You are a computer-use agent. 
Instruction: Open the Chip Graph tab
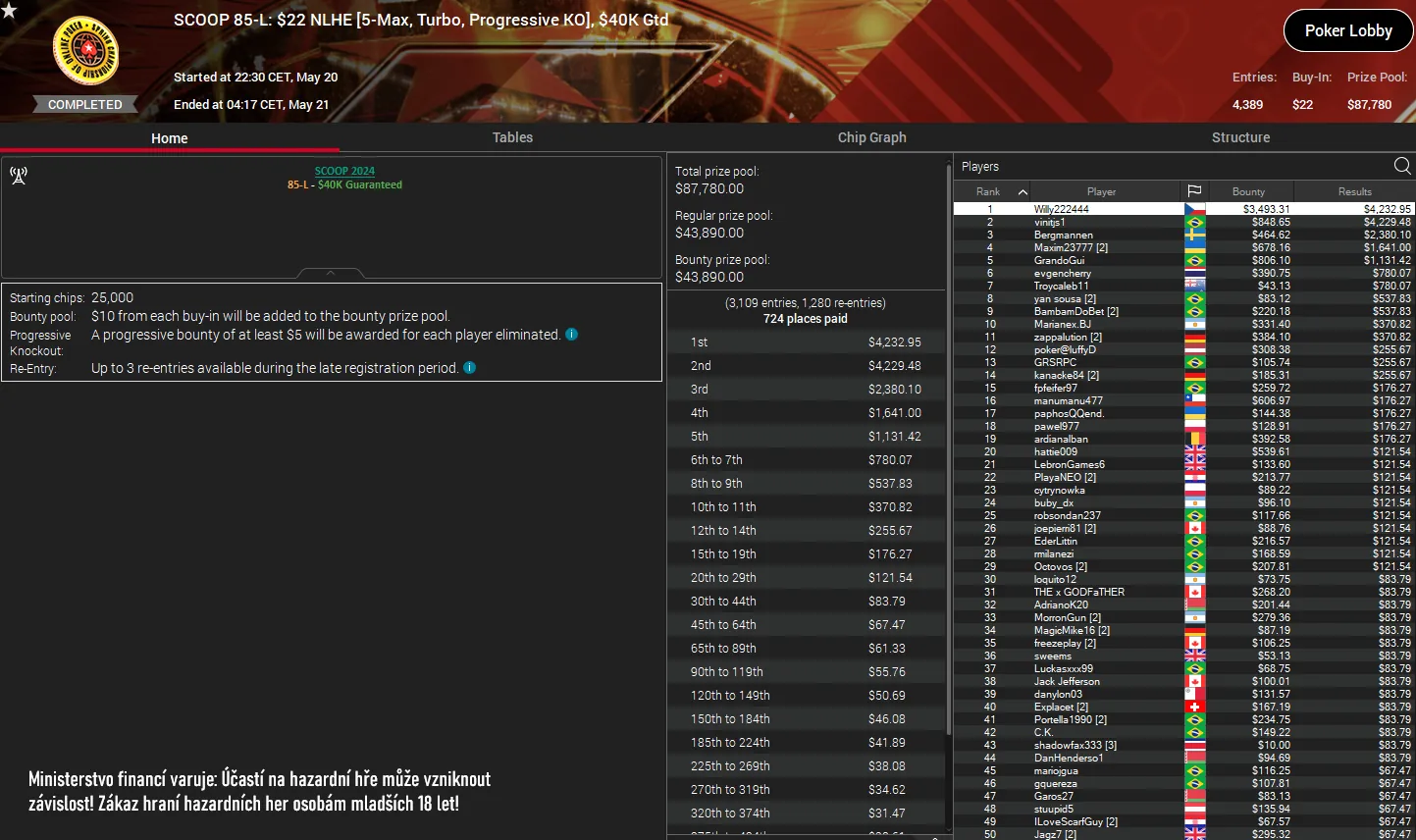871,137
